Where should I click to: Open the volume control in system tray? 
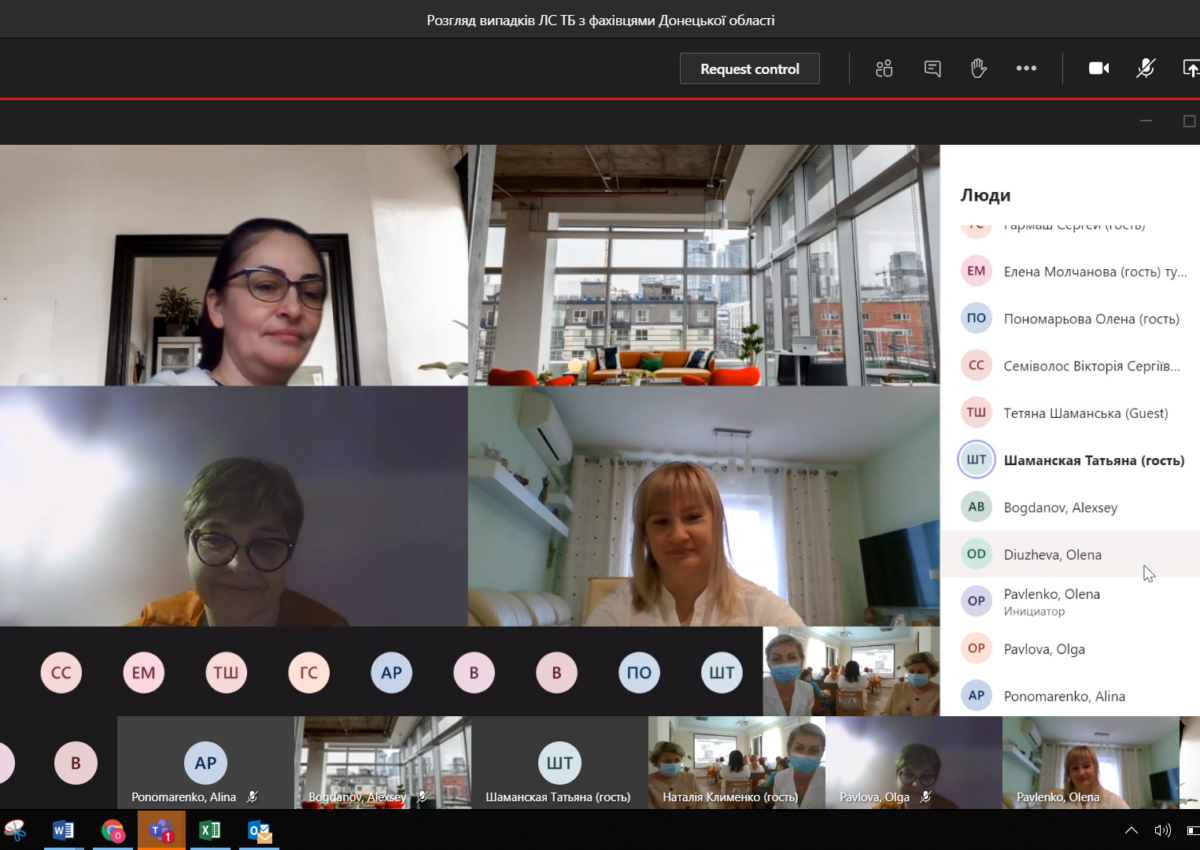tap(1163, 830)
